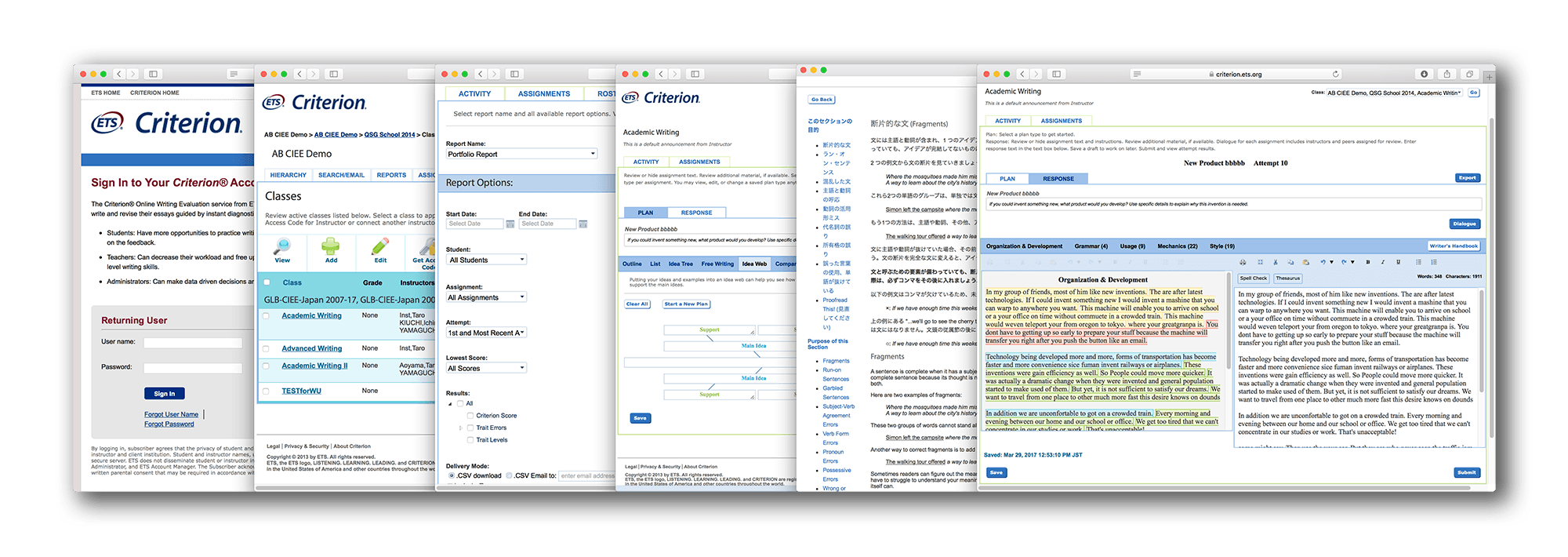The image size is (1568, 557).
Task: Open the Style (19) feedback tab
Action: (x=1222, y=246)
